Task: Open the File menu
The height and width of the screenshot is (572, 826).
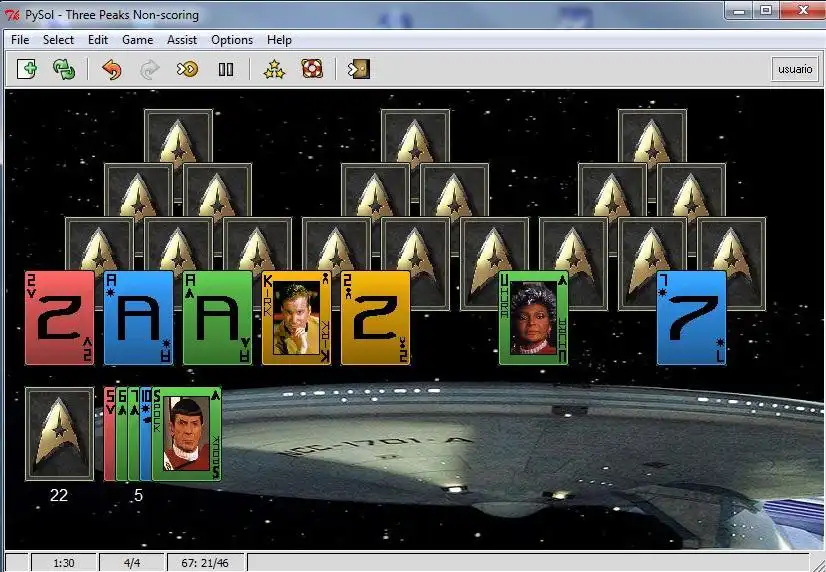Action: [x=20, y=40]
